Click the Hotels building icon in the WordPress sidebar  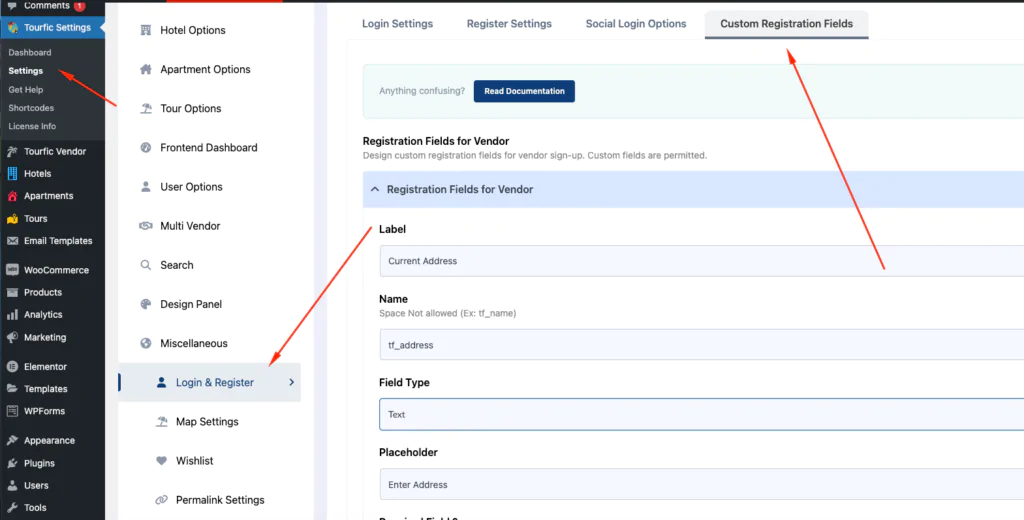12,174
